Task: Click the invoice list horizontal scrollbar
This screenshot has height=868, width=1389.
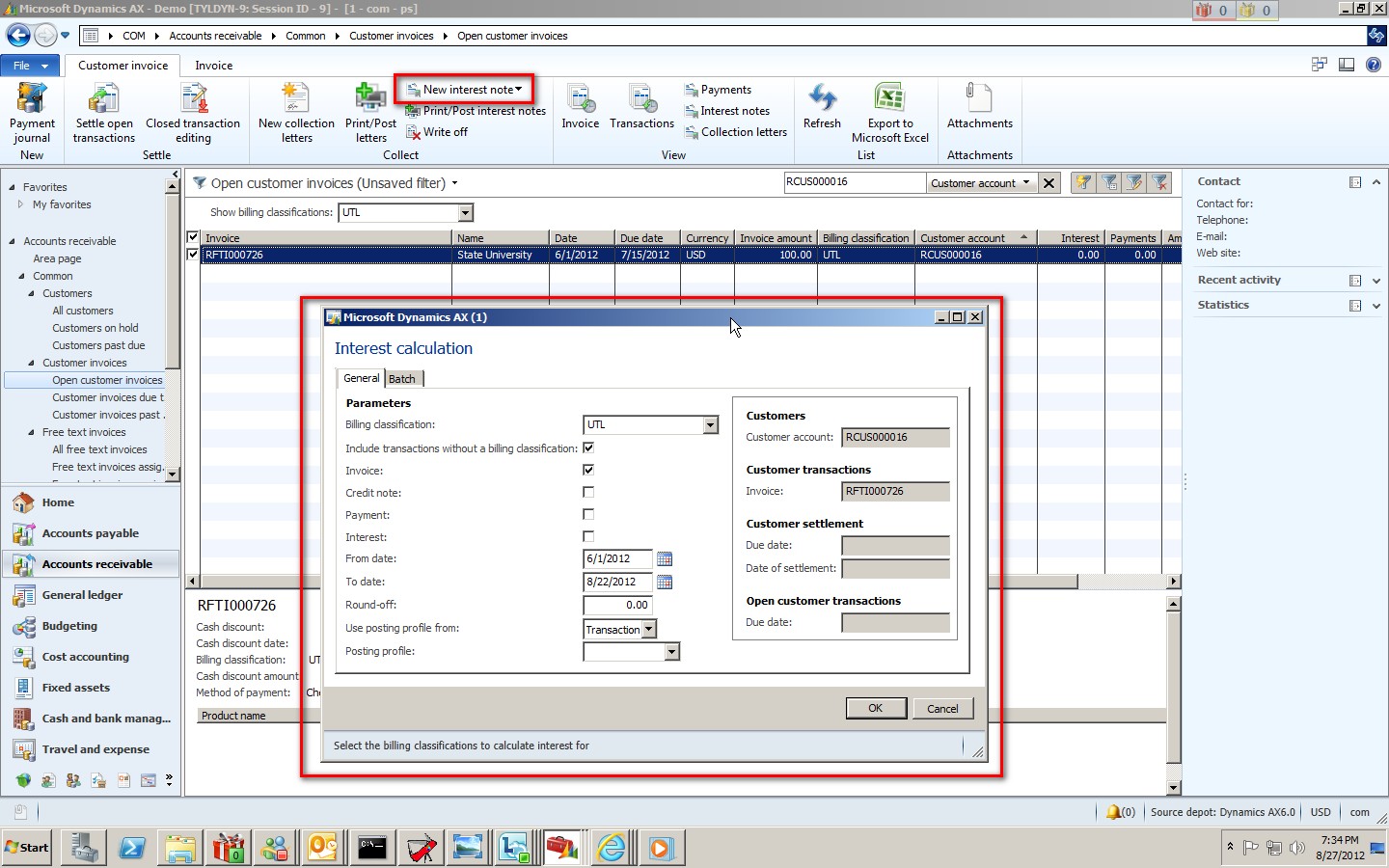Action: (681, 582)
